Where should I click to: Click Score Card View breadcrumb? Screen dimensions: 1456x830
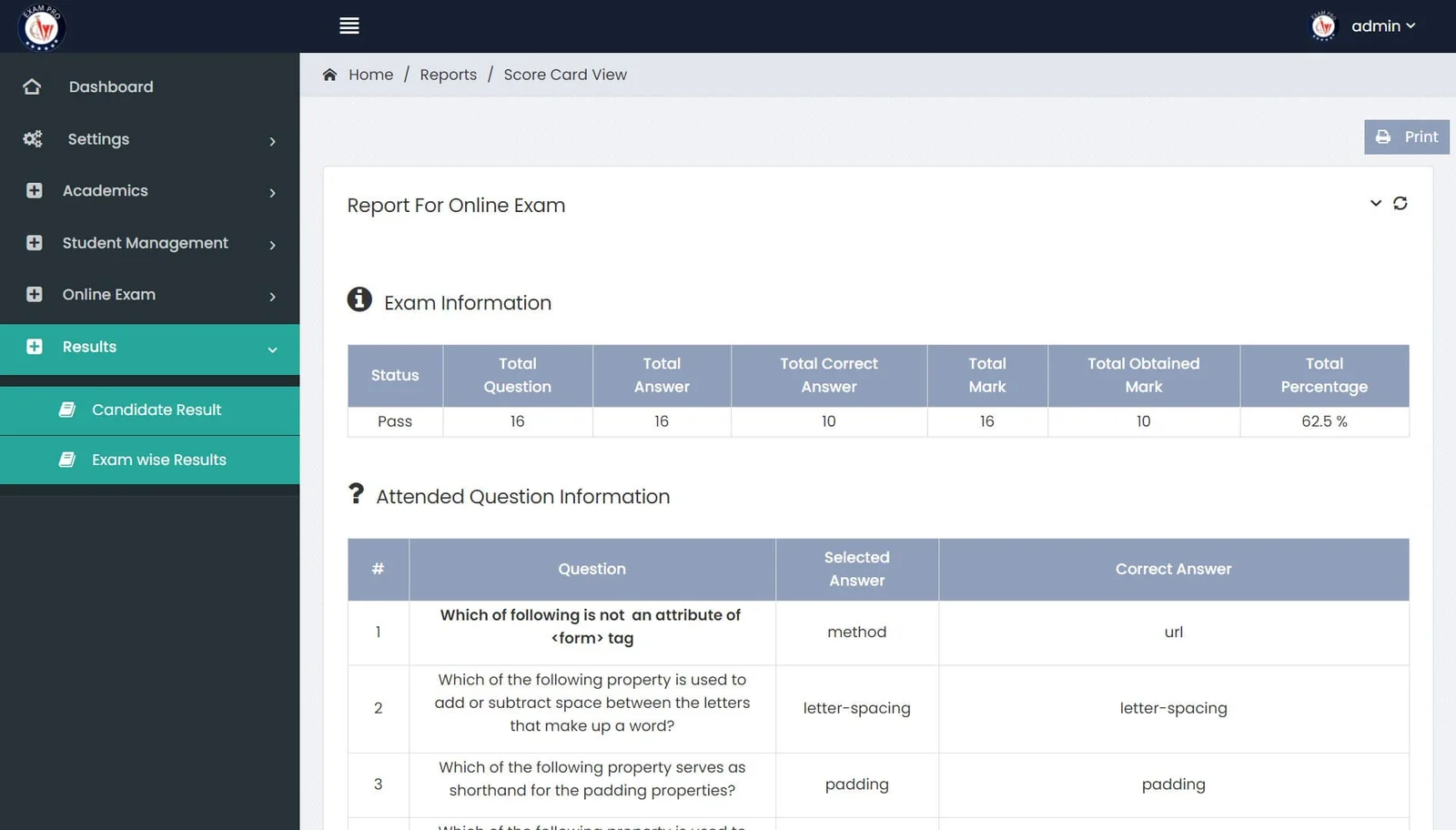point(565,75)
